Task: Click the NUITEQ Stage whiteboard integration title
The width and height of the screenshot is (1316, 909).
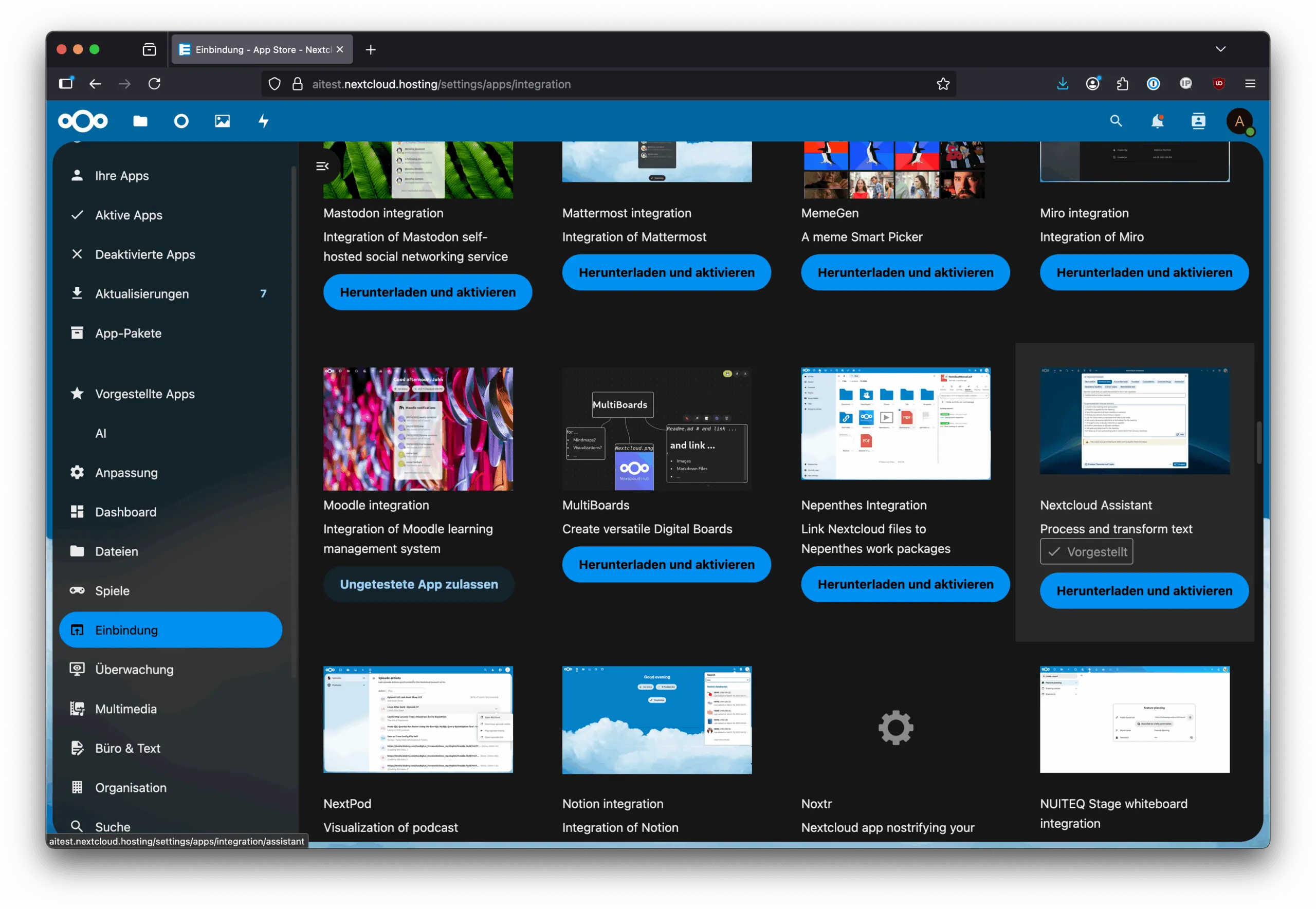Action: [1113, 813]
